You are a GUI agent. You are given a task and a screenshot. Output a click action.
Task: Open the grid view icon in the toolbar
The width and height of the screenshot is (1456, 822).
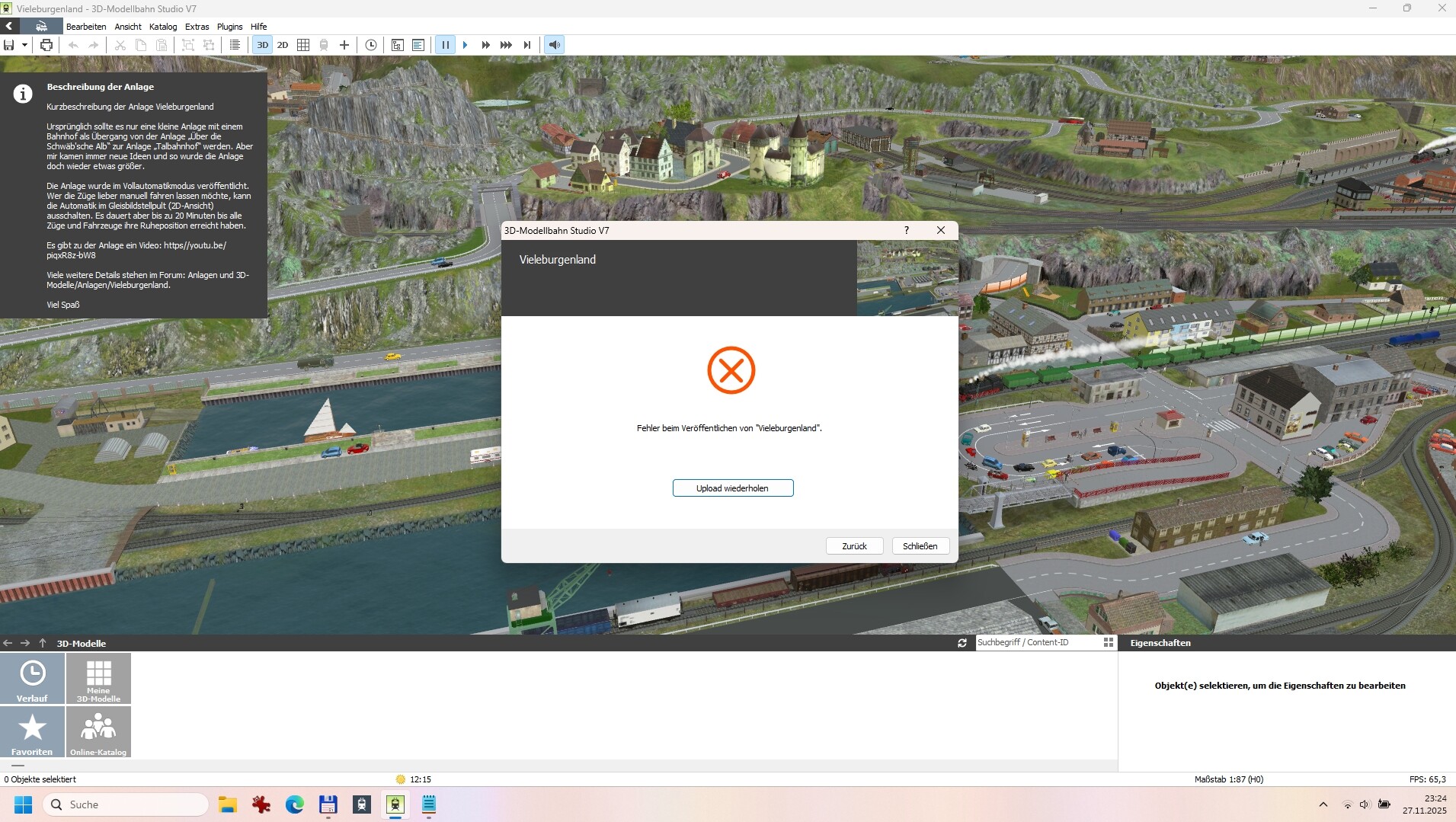pyautogui.click(x=303, y=45)
